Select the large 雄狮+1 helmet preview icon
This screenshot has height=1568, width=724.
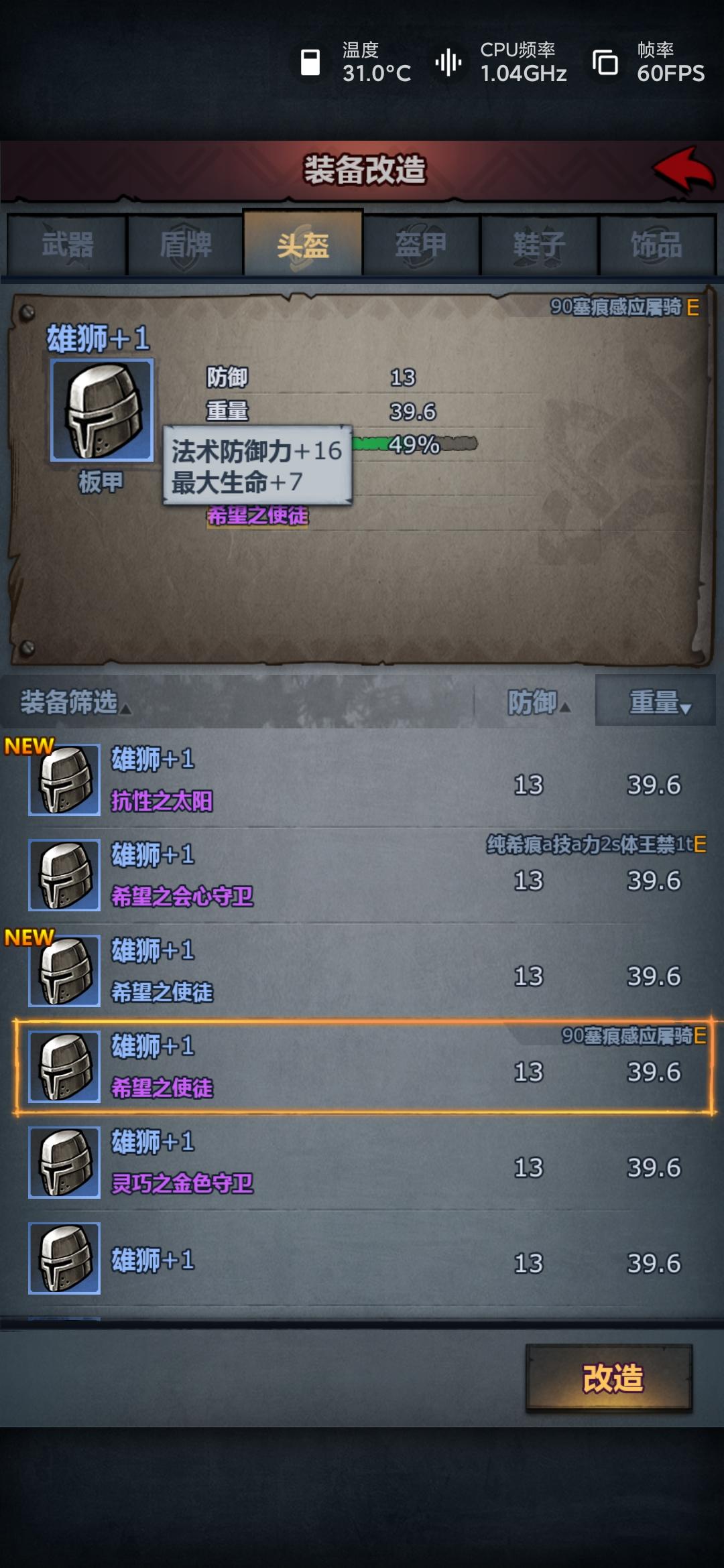(x=102, y=410)
